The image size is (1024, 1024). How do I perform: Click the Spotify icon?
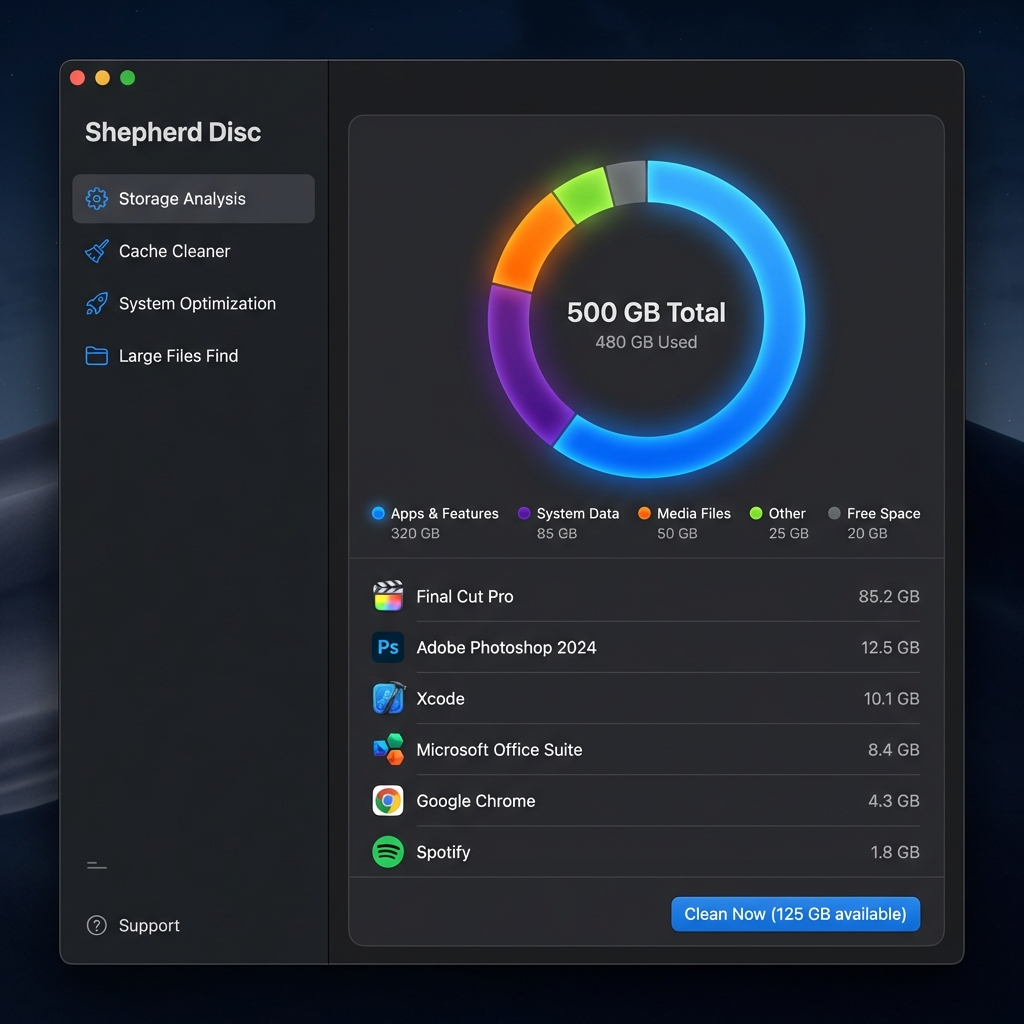(388, 852)
